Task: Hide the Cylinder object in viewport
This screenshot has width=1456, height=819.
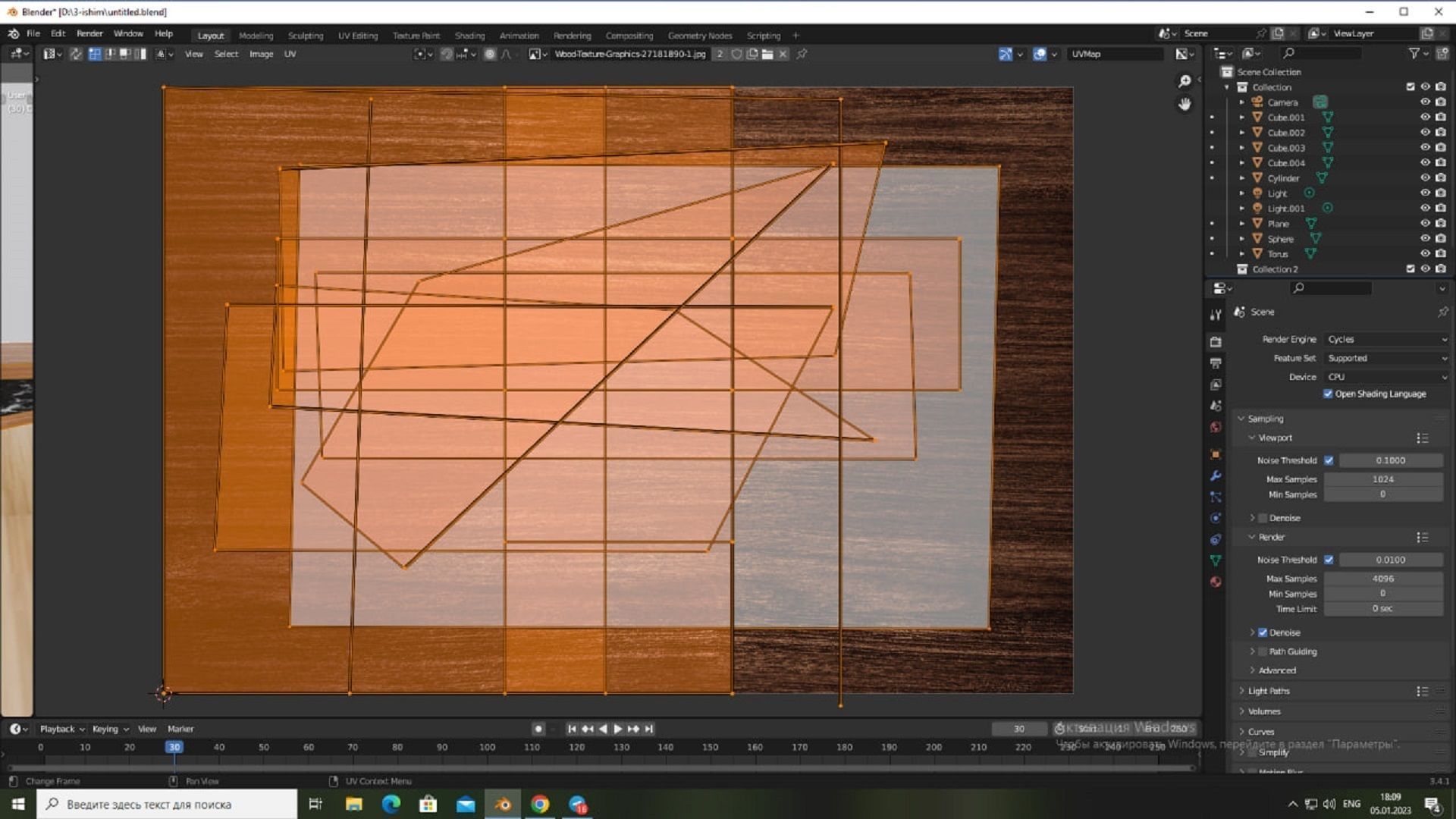Action: (1425, 178)
